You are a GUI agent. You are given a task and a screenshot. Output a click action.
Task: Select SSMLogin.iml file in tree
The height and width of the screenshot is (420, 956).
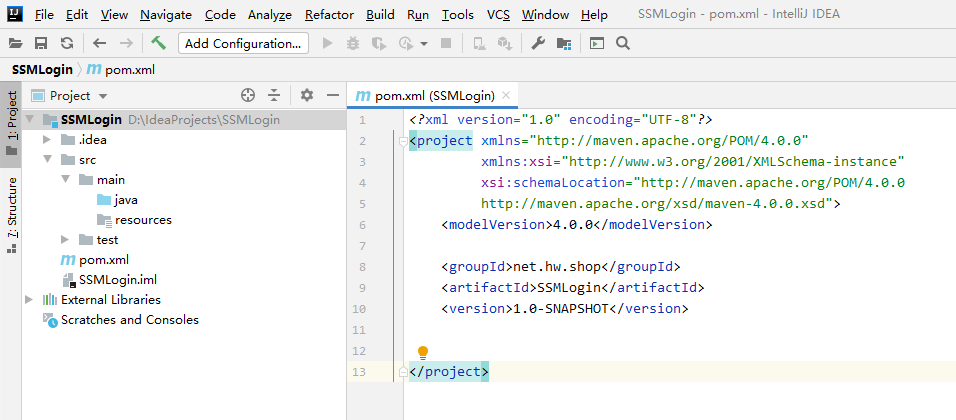point(110,280)
